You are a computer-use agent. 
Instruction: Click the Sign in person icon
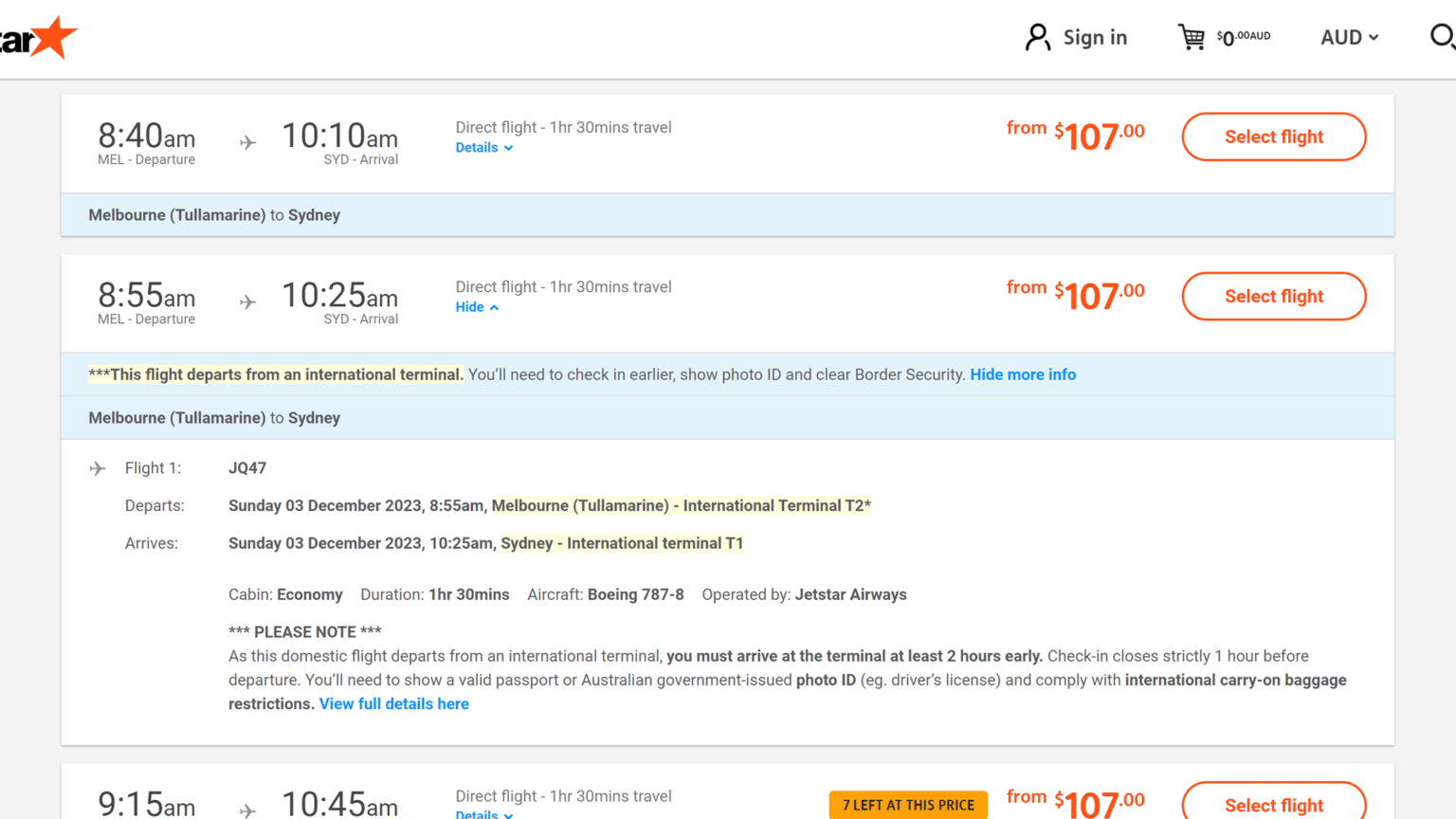(1038, 37)
